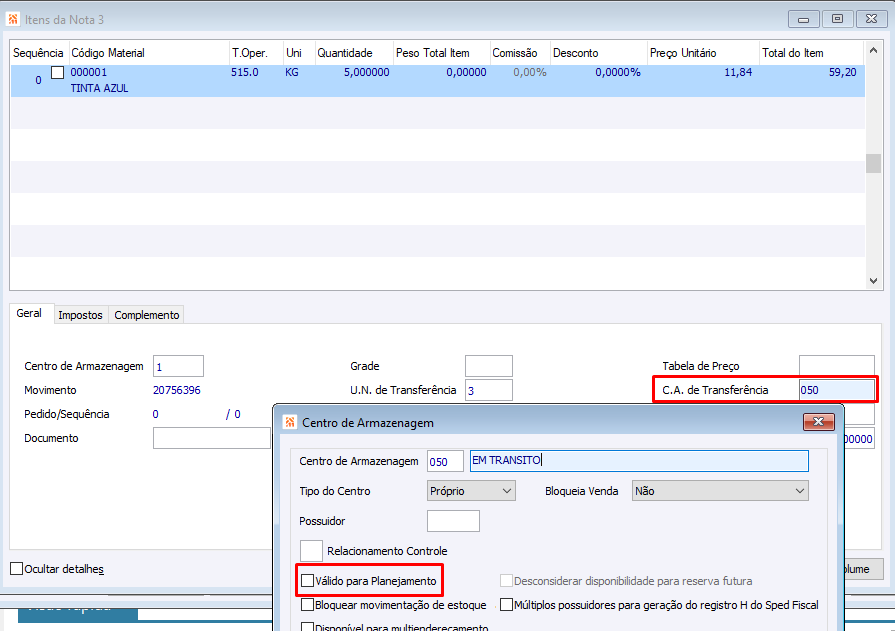Toggle Disponível para multiendereçamento checkbox
895x631 pixels.
click(x=308, y=627)
